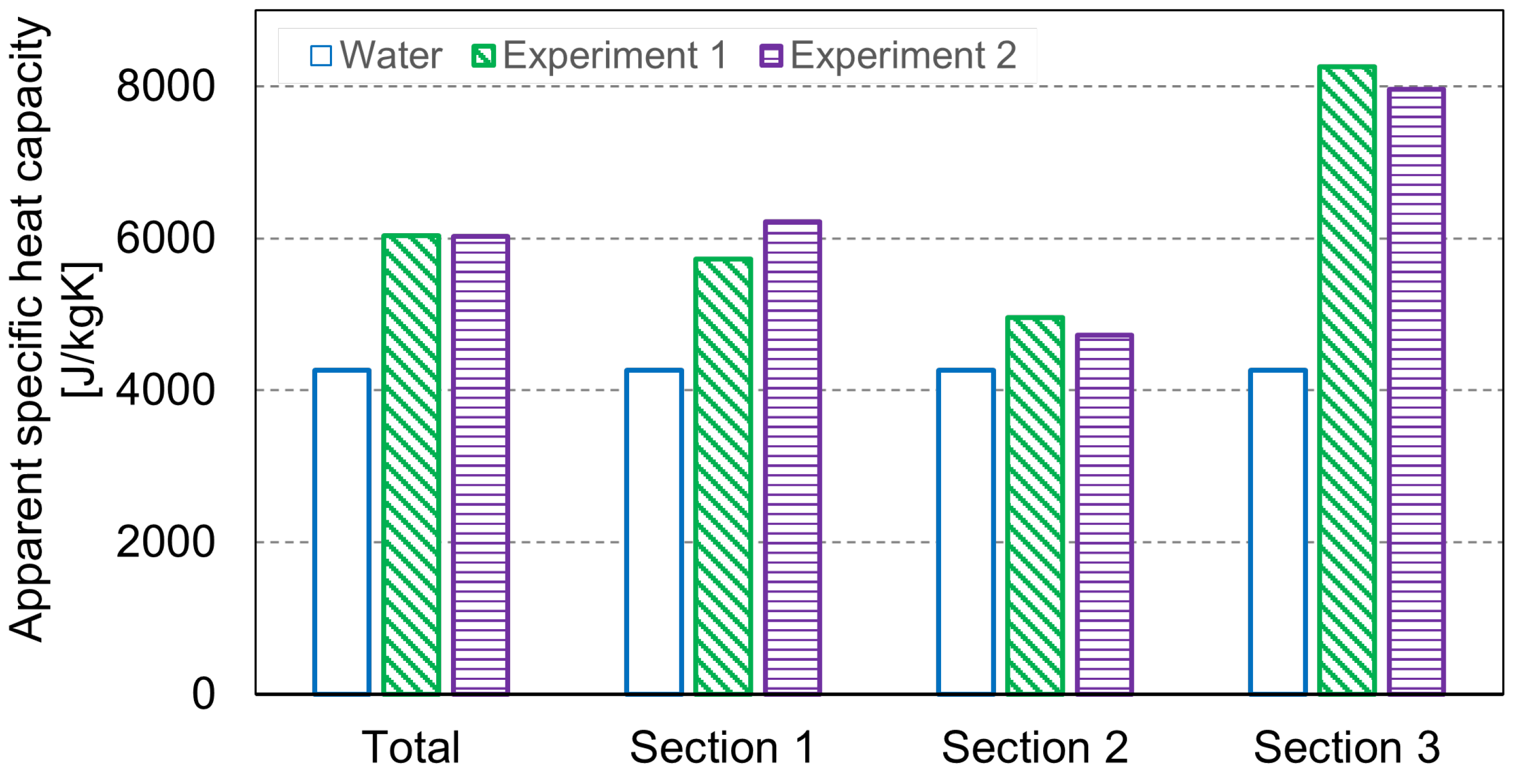Click the Experiment 1 bar in Section 2
This screenshot has width=1519, height=784.
(x=1035, y=505)
